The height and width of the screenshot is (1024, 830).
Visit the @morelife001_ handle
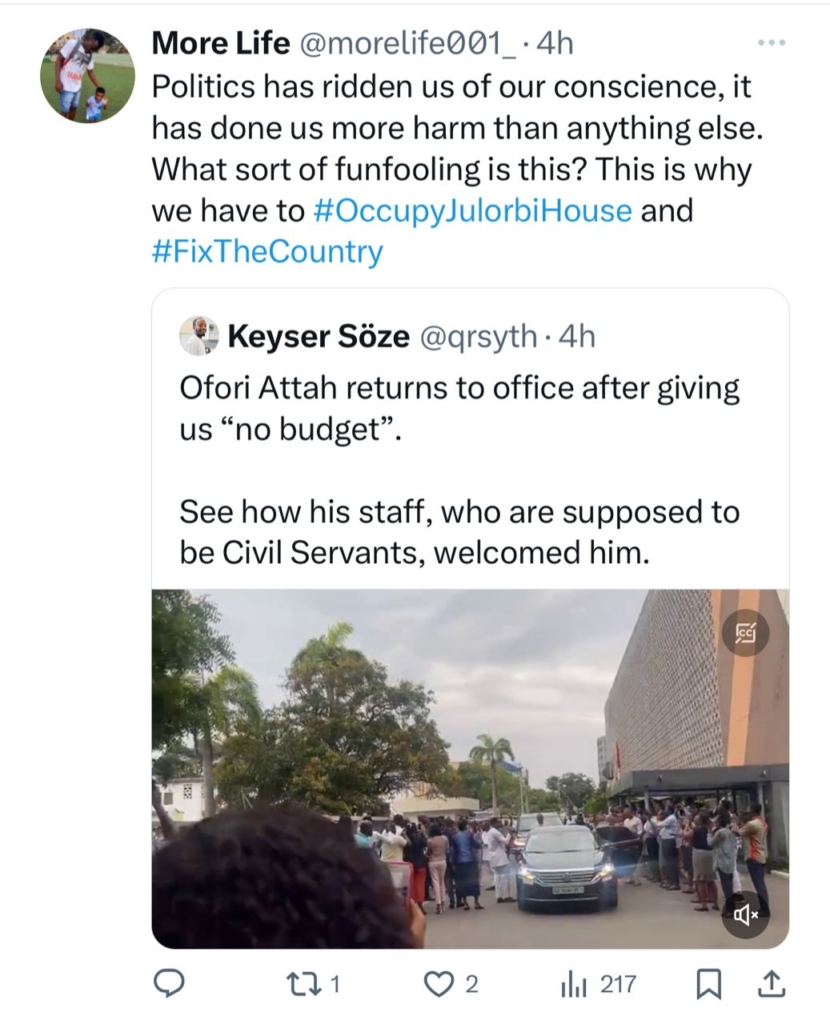tap(406, 44)
